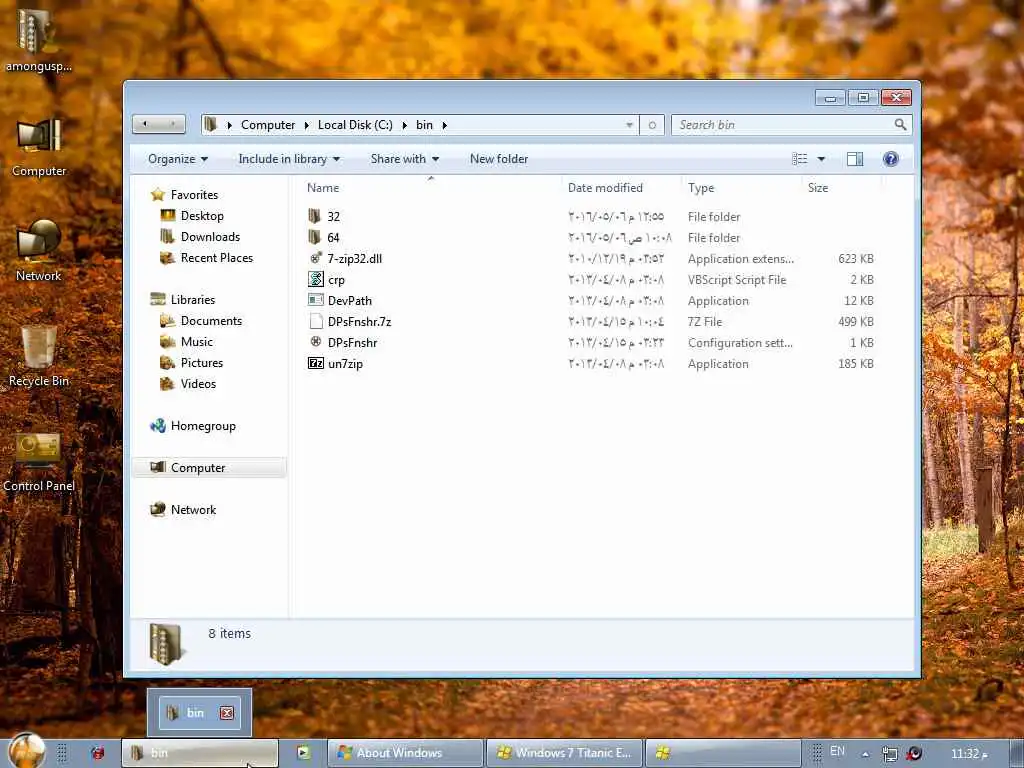Viewport: 1024px width, 768px height.
Task: Go forward with the Forward arrow
Action: pyautogui.click(x=173, y=124)
